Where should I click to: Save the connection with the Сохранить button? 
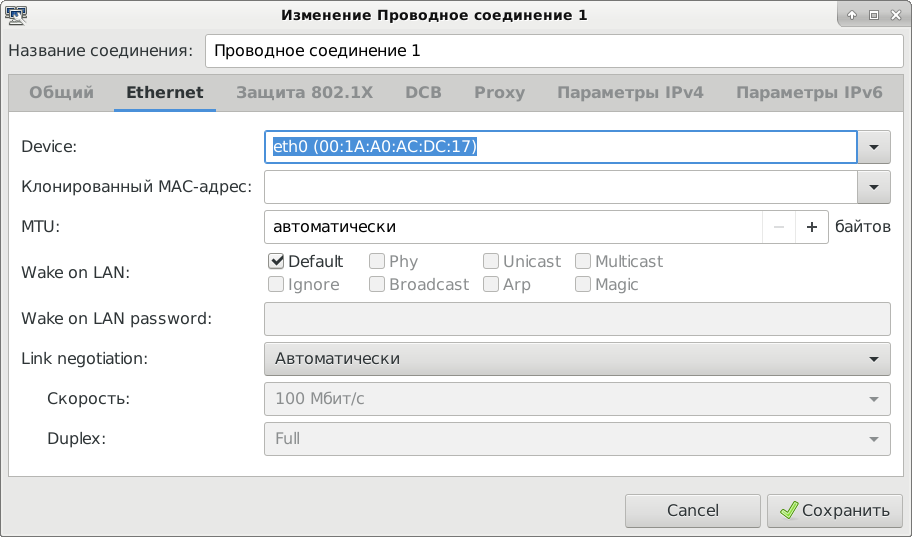(x=835, y=510)
